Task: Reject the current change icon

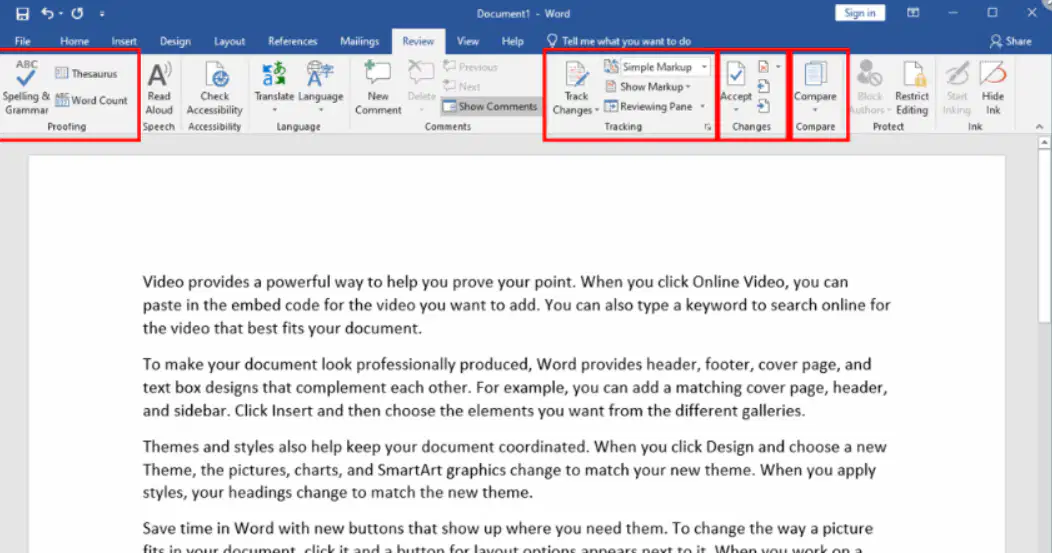Action: click(764, 66)
